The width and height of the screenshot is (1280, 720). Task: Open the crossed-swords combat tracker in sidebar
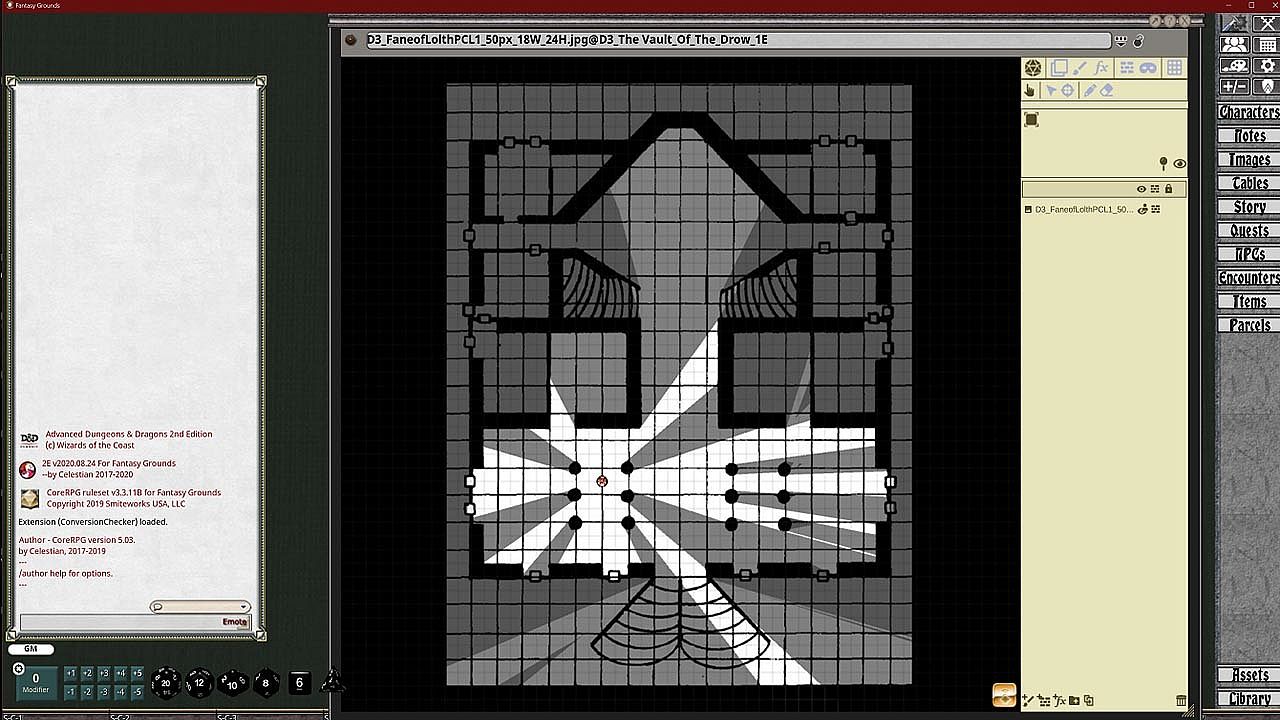[1266, 24]
